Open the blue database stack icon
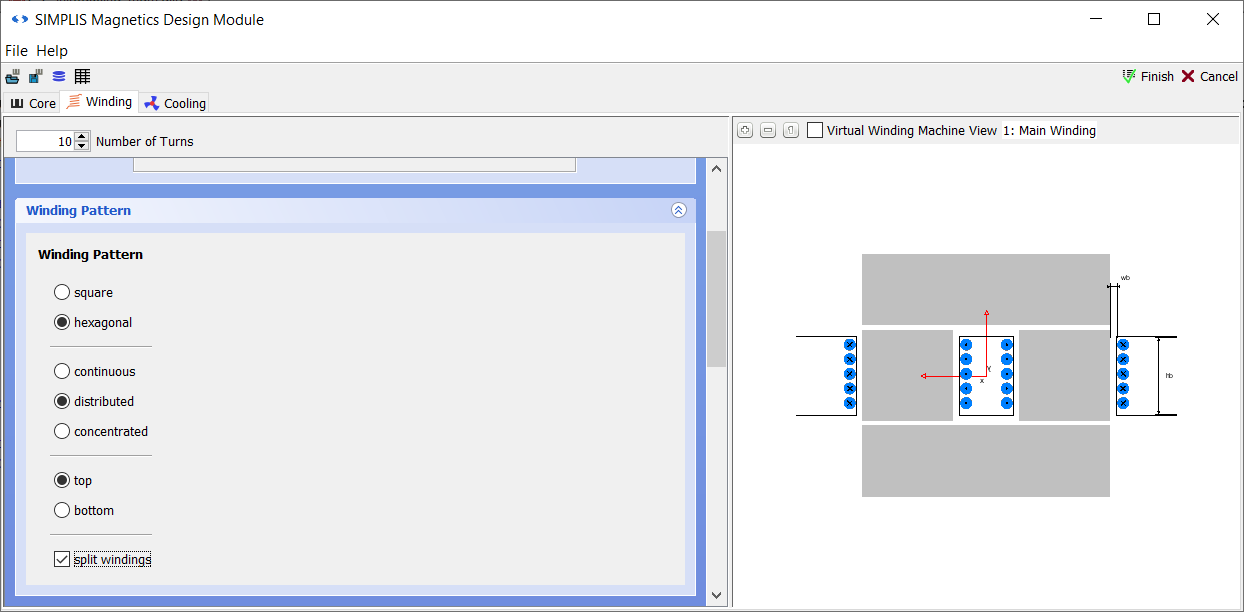 click(x=59, y=77)
